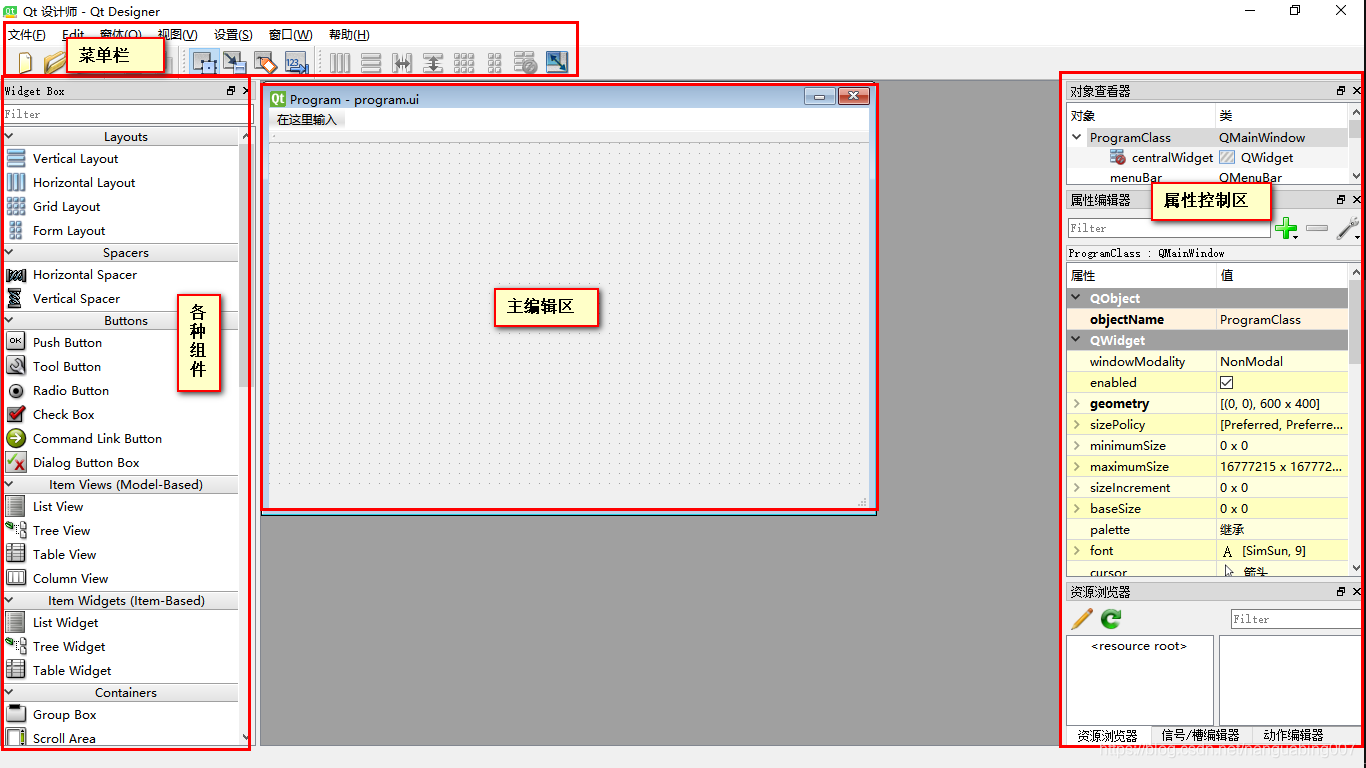Apply horizontal splitter layout toolbar icon
The image size is (1366, 768).
[x=402, y=63]
